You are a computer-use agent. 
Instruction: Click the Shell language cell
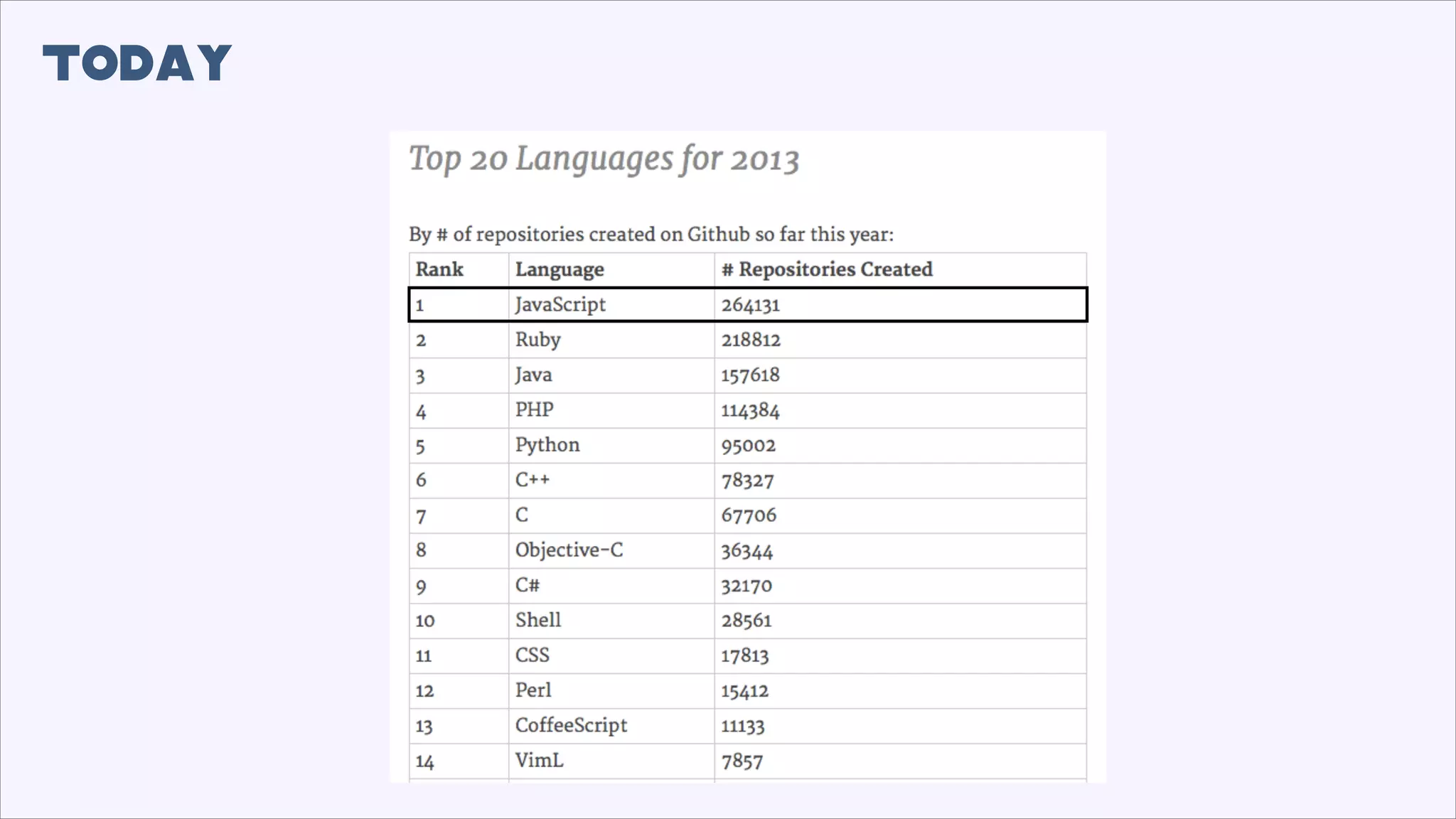tap(538, 620)
